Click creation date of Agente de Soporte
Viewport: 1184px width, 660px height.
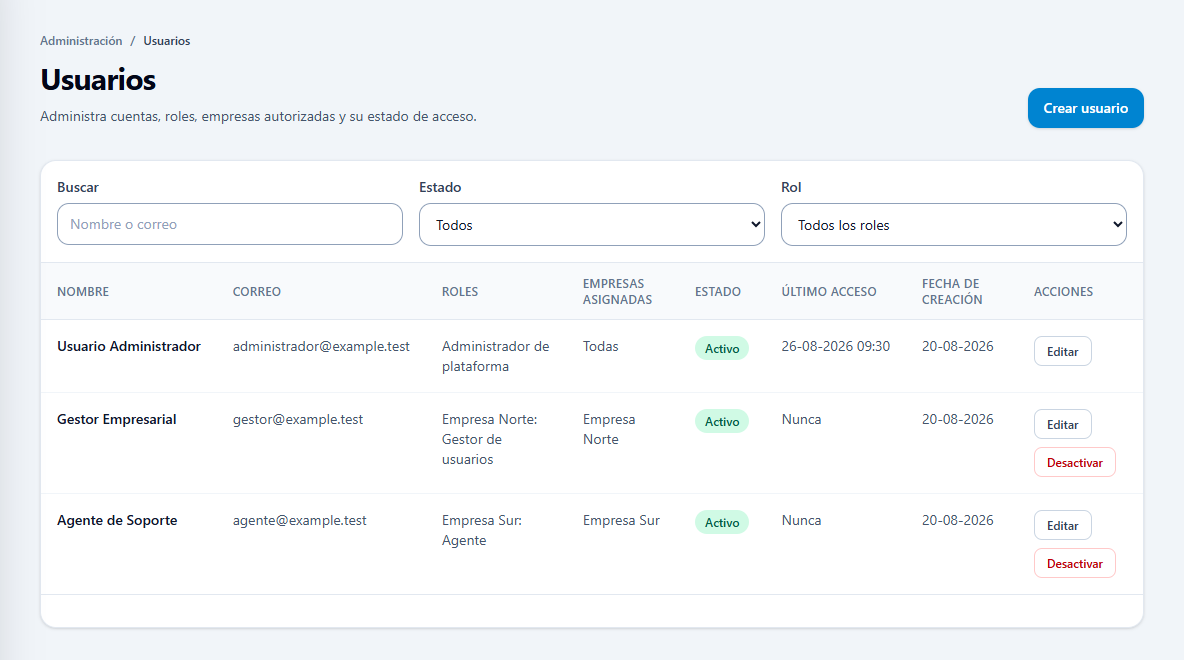pos(957,520)
